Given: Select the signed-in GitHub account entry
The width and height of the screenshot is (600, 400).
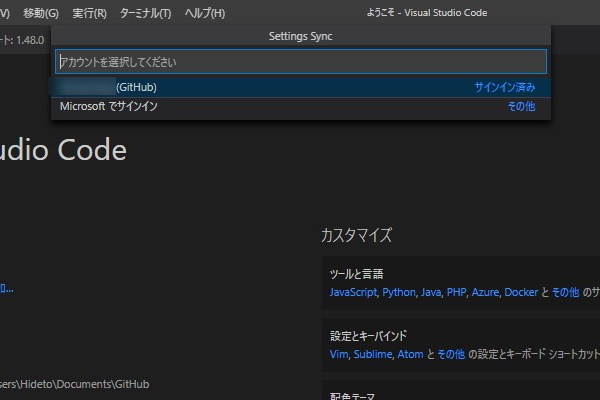Looking at the screenshot, I should (301, 87).
